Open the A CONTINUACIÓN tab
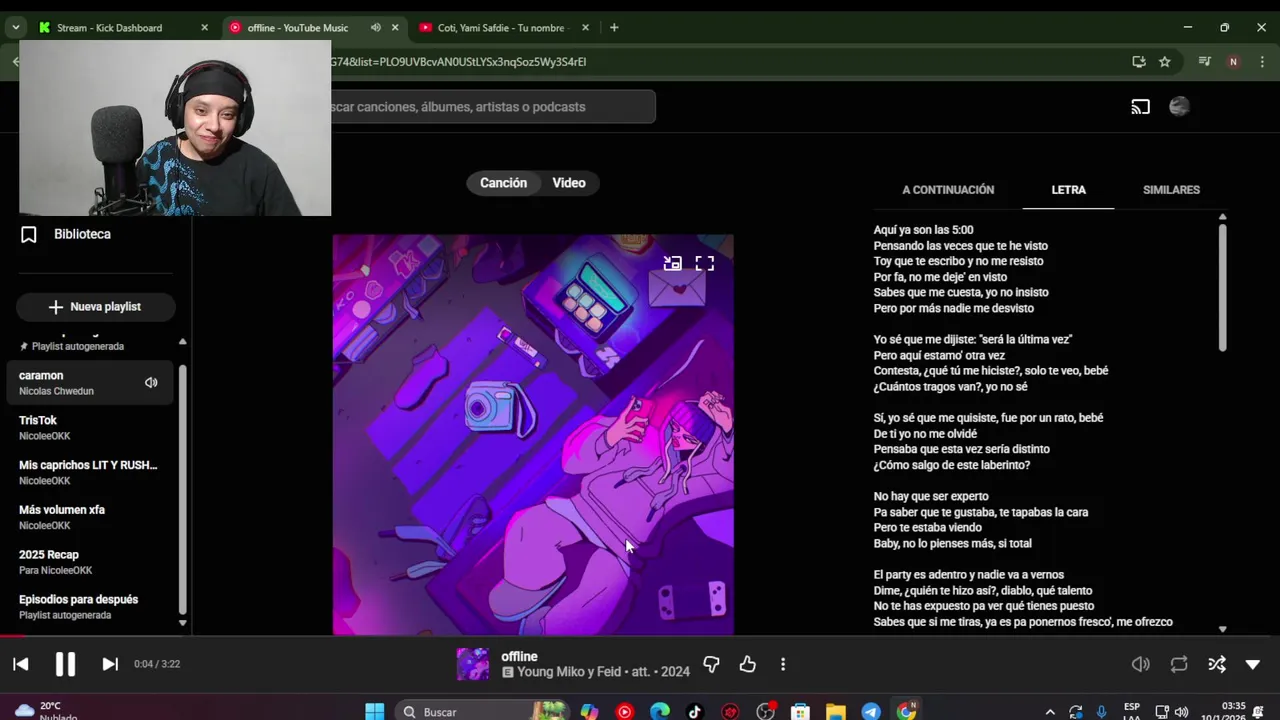The image size is (1280, 720). click(948, 190)
